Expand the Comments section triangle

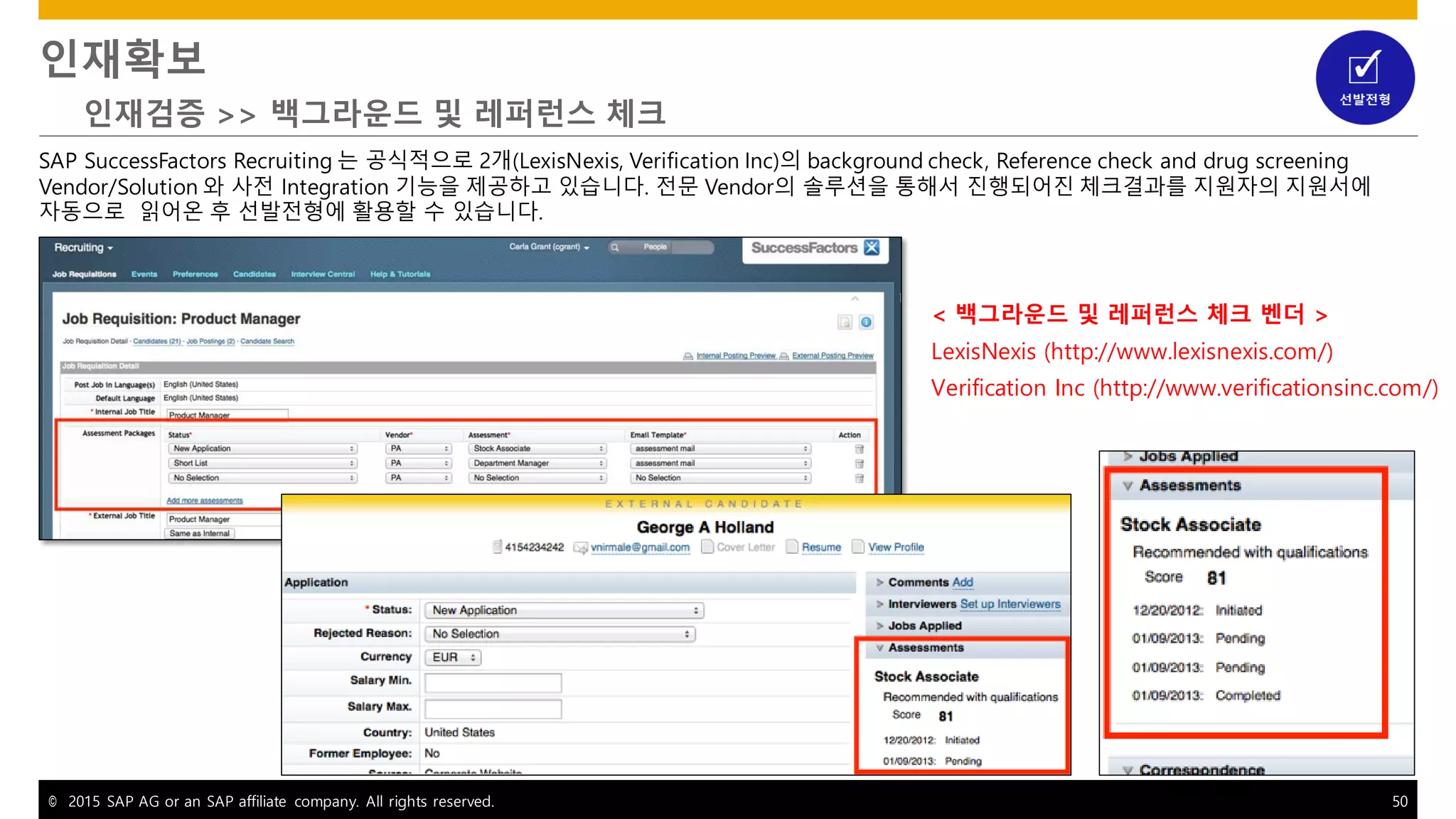[x=880, y=582]
